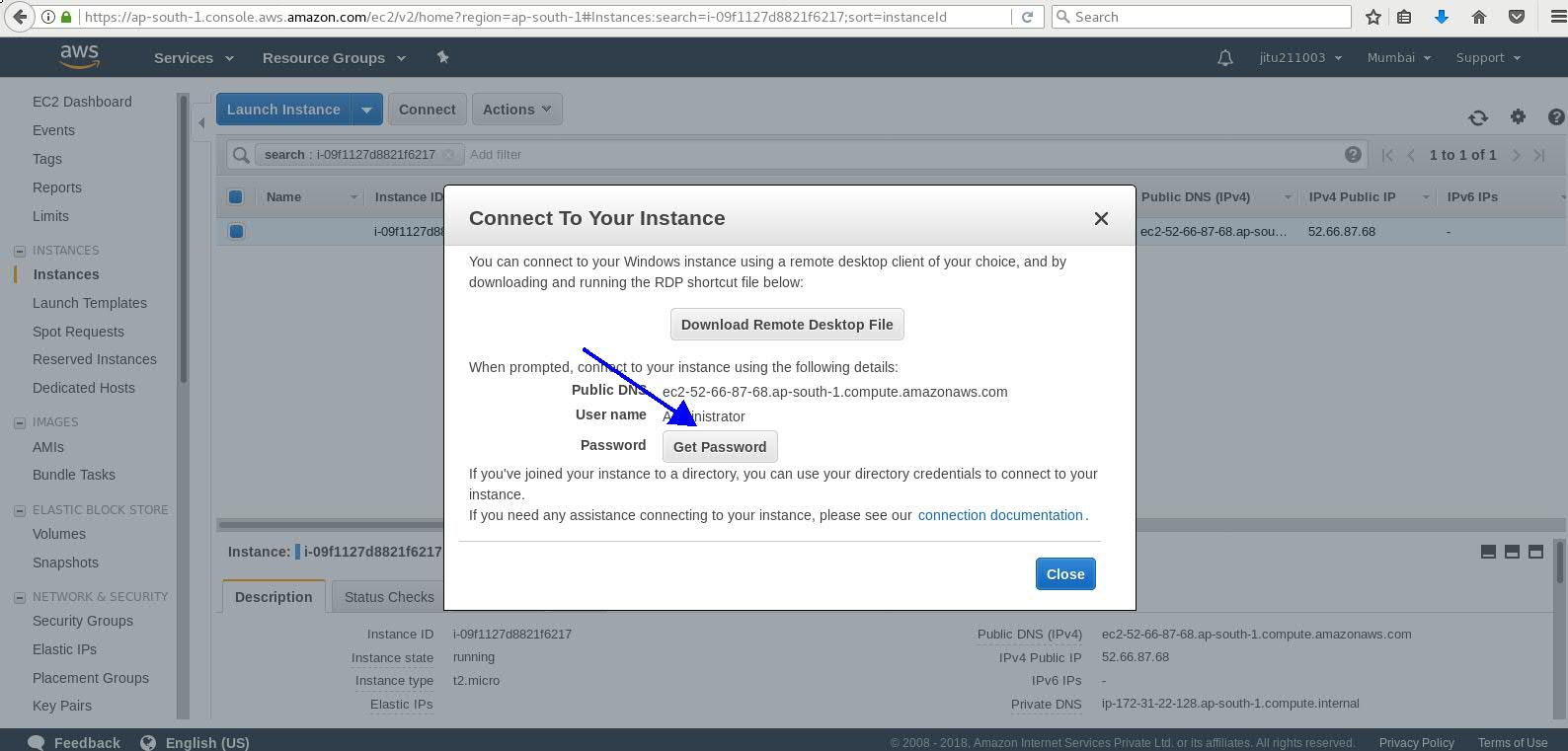Image resolution: width=1568 pixels, height=751 pixels.
Task: Close the Connect To Your Instance dialog
Action: click(1101, 218)
